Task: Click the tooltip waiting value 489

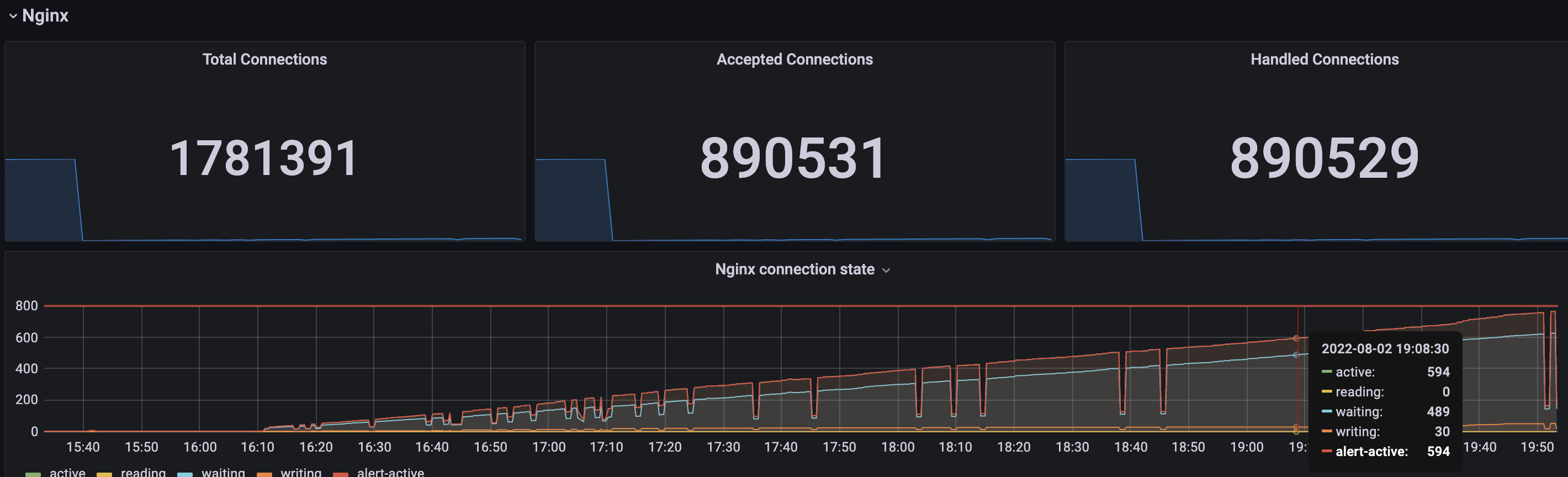Action: pos(1438,412)
